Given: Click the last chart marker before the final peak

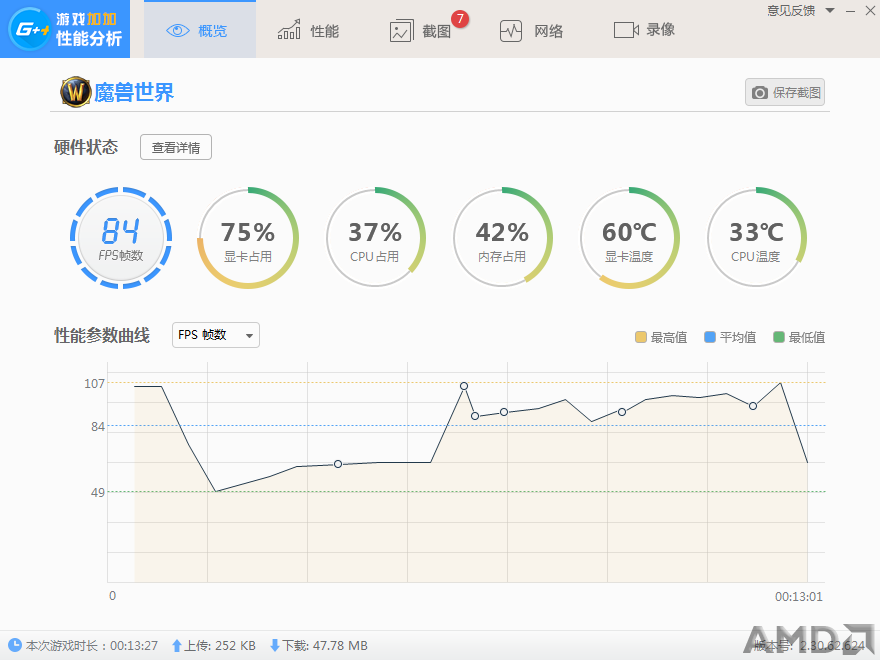Looking at the screenshot, I should (x=753, y=406).
